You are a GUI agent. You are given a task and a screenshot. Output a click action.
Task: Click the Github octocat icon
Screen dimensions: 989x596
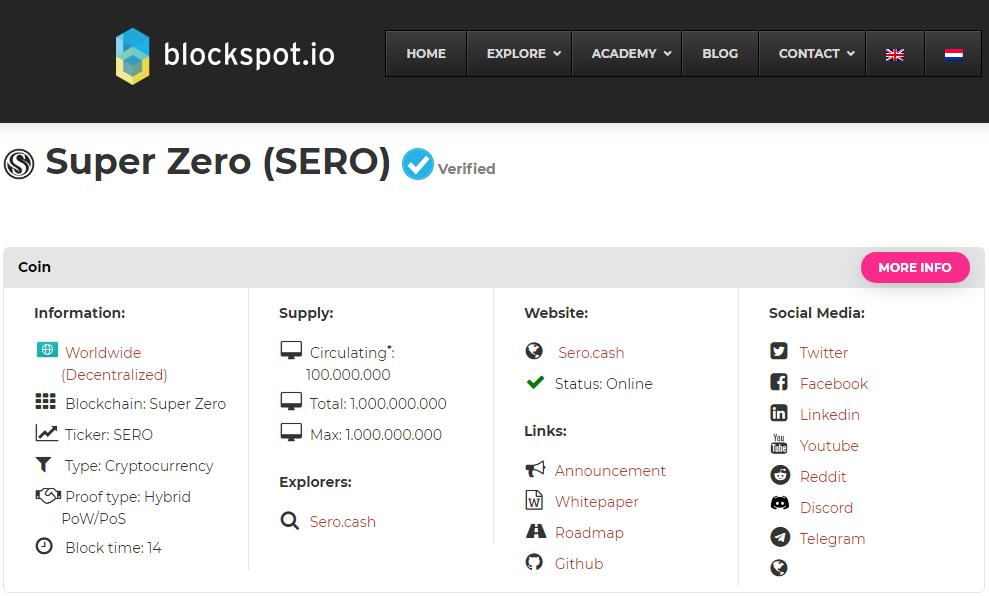click(x=534, y=562)
